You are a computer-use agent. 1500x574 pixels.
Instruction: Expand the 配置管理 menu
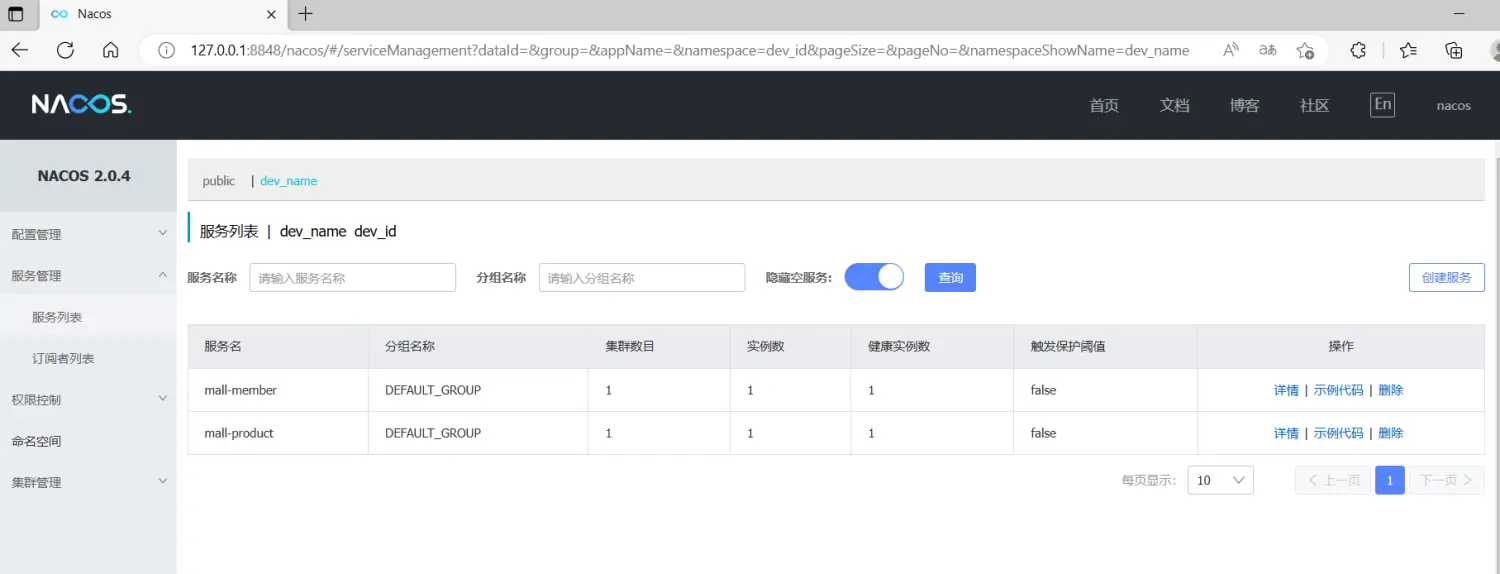(x=88, y=234)
